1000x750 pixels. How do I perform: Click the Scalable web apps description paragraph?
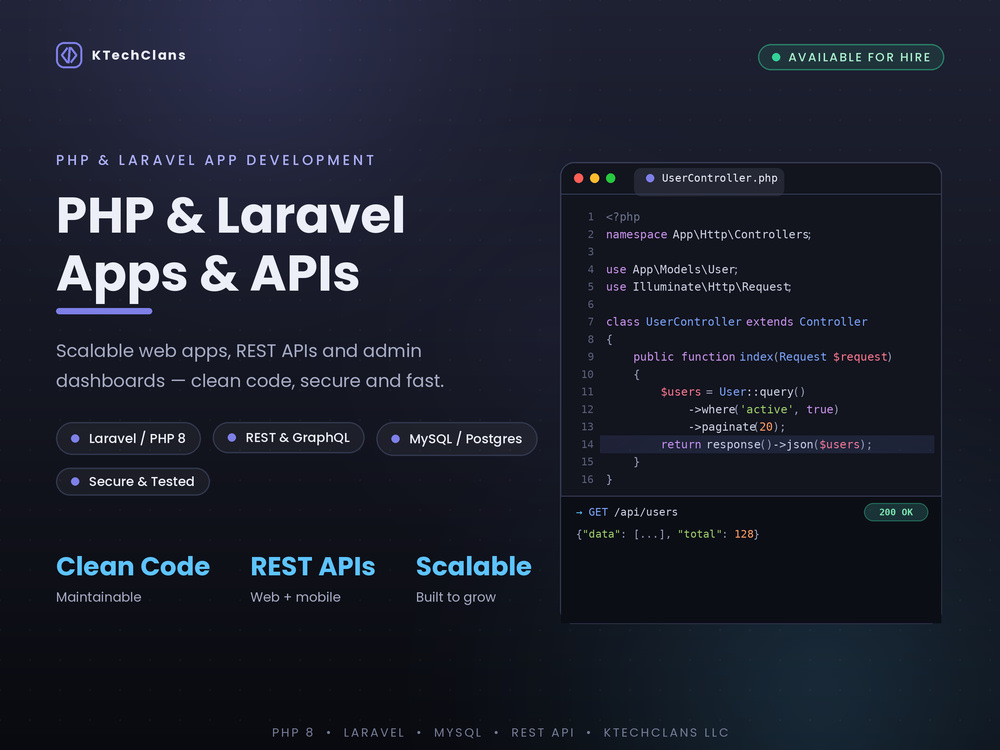[250, 366]
